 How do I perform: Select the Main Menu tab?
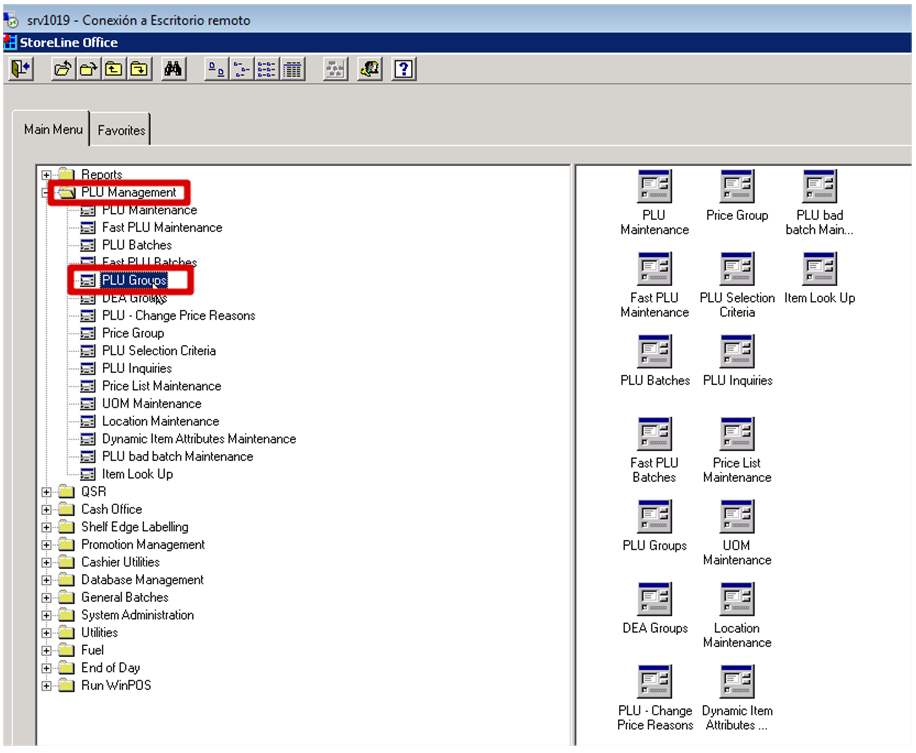point(53,129)
